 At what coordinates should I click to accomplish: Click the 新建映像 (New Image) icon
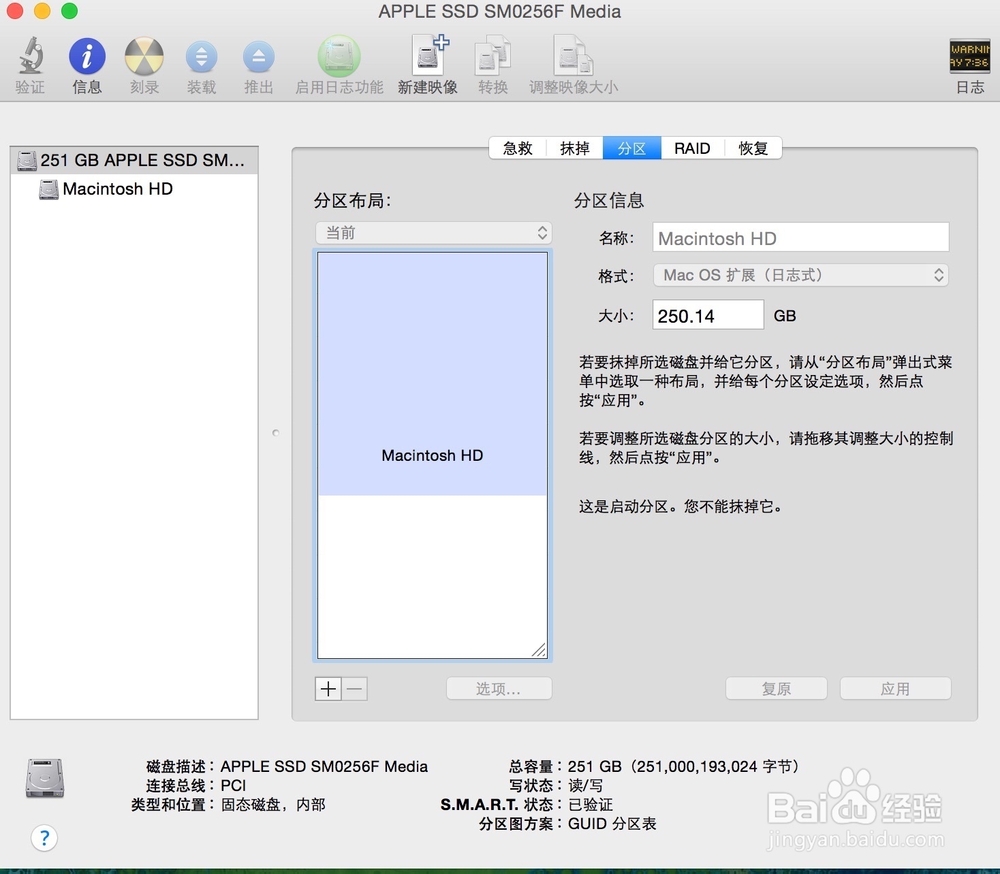[x=427, y=62]
